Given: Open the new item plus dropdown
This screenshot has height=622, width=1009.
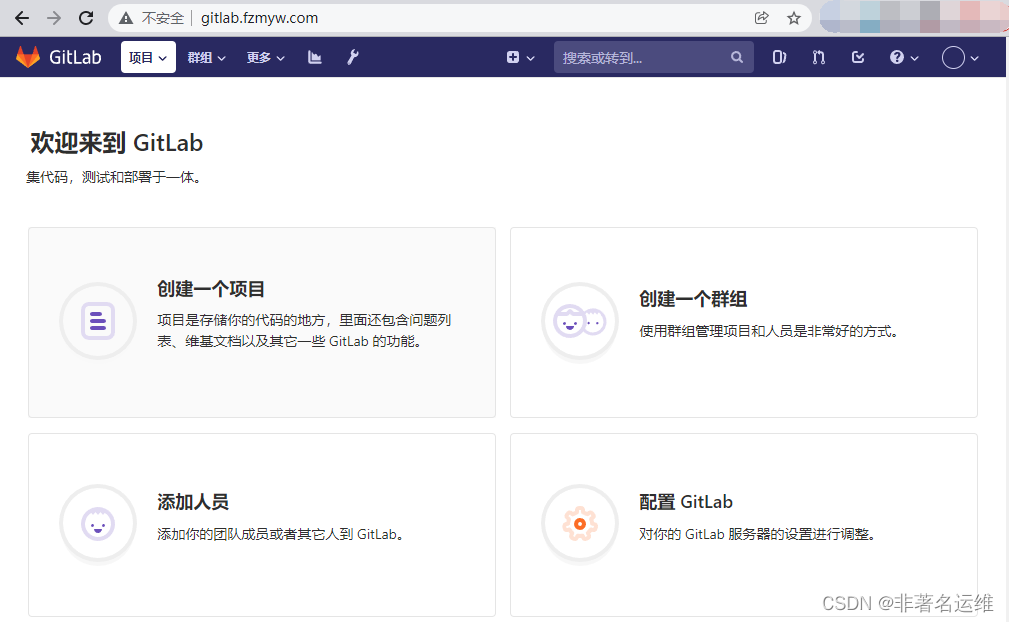Looking at the screenshot, I should tap(520, 57).
